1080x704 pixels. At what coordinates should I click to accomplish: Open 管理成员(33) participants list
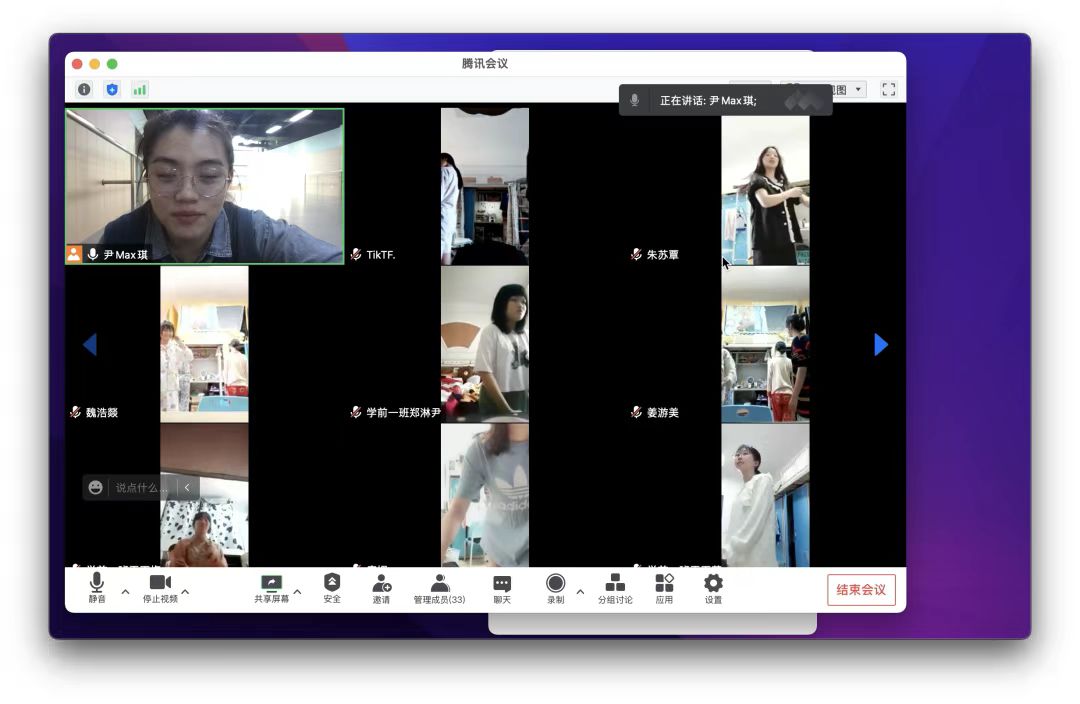[439, 588]
